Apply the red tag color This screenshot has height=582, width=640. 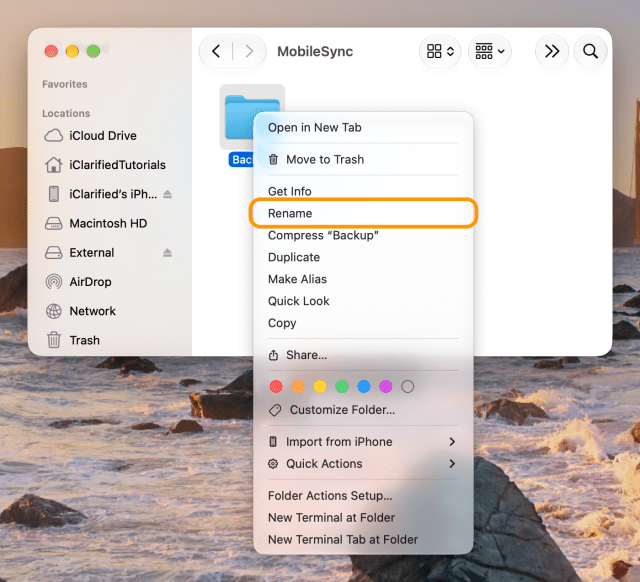276,387
